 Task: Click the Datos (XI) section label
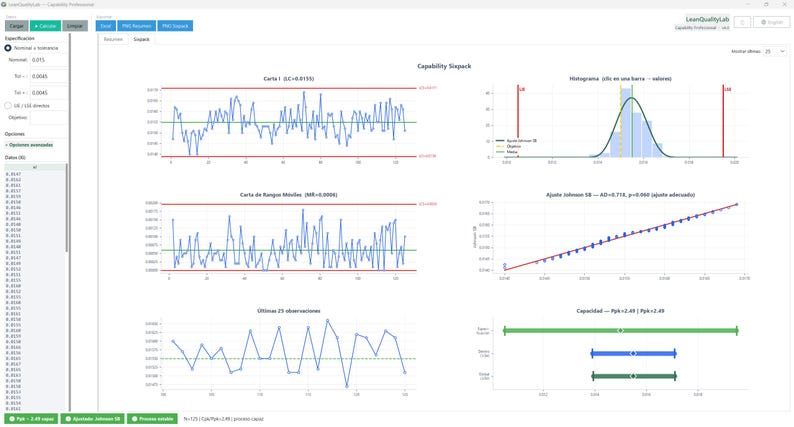click(15, 158)
